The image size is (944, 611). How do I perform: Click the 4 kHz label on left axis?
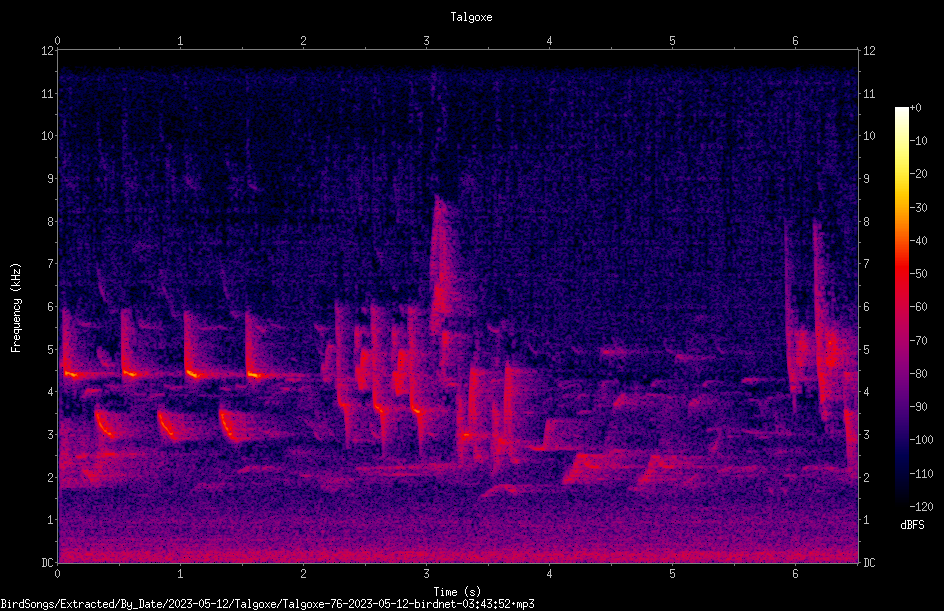coord(51,392)
